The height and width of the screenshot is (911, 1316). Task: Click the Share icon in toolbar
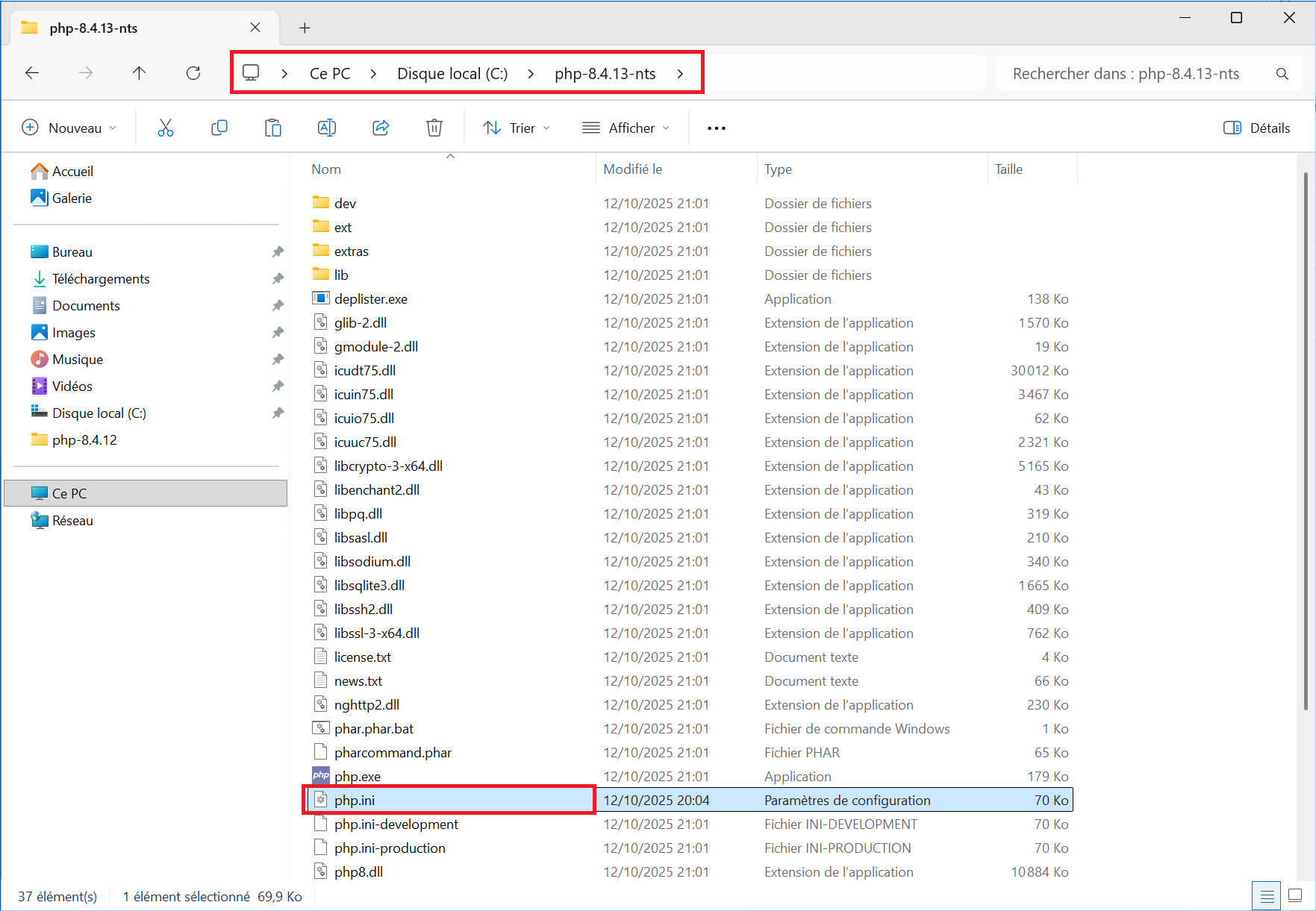[x=381, y=128]
